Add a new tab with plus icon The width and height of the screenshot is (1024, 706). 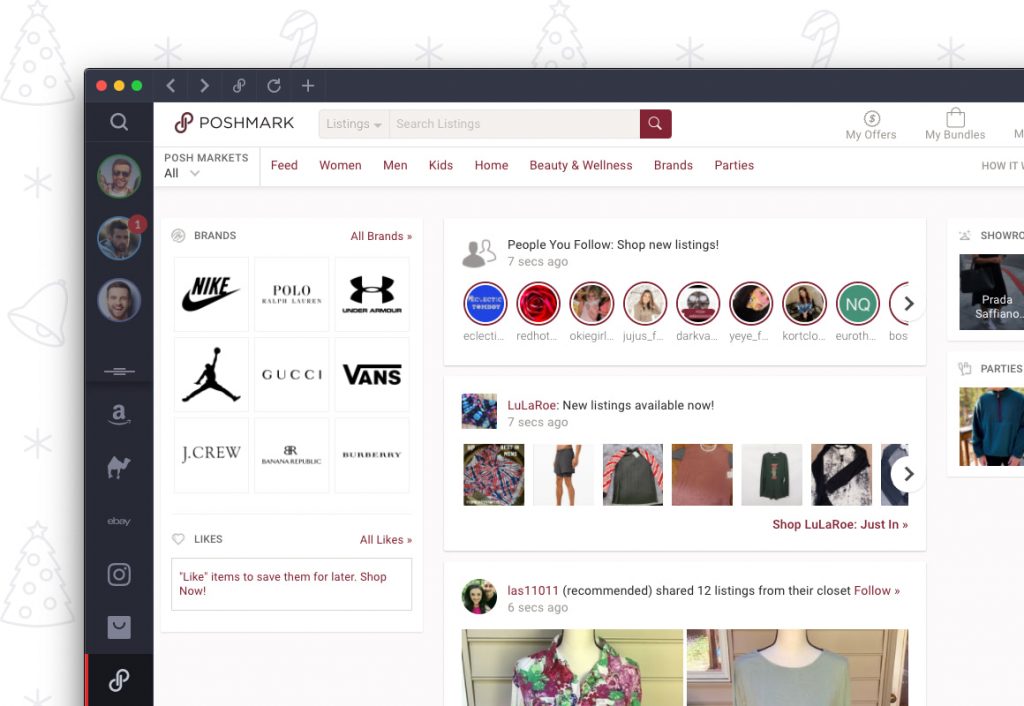pos(308,86)
